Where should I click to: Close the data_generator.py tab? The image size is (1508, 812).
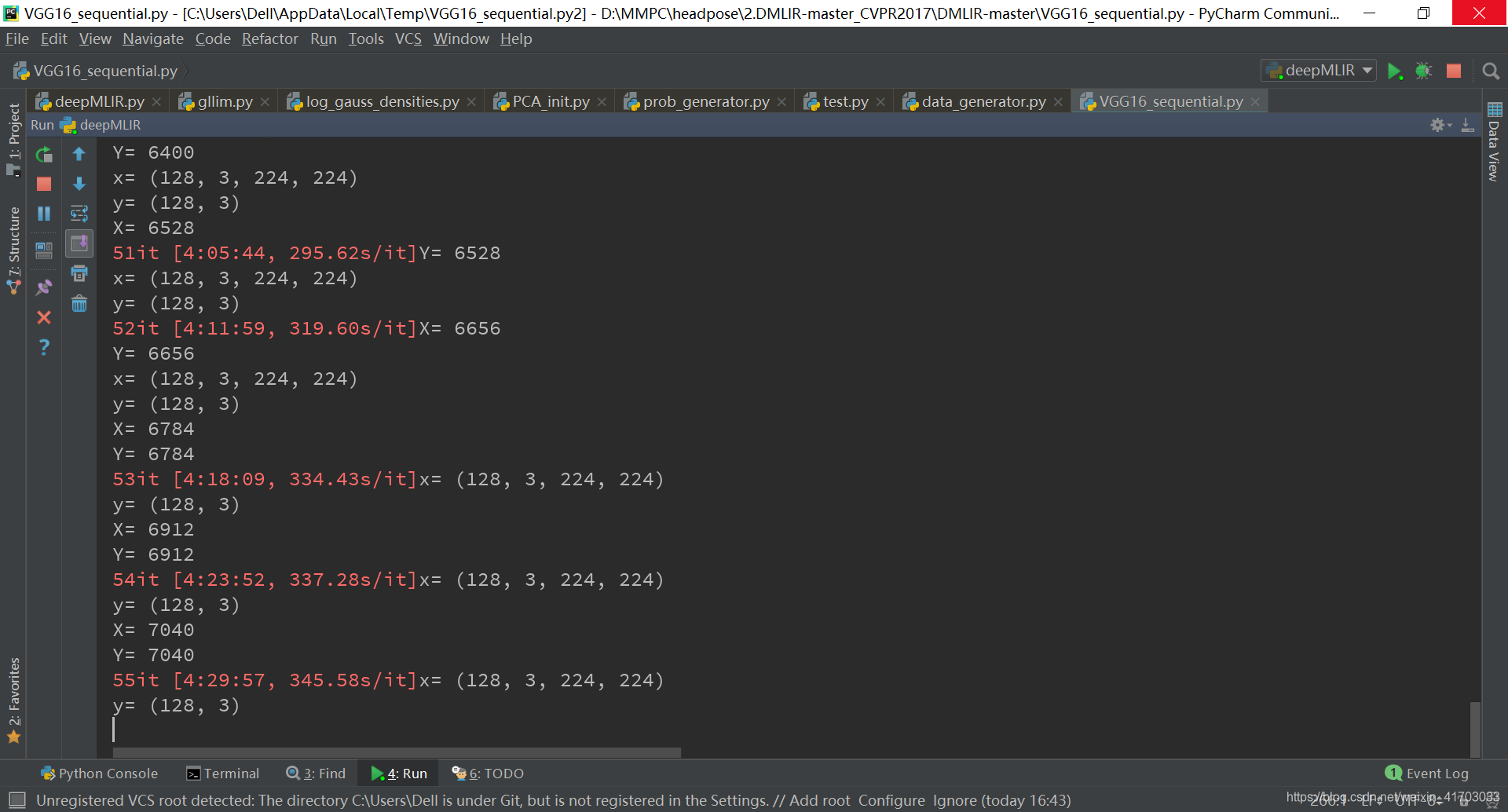coord(1058,102)
